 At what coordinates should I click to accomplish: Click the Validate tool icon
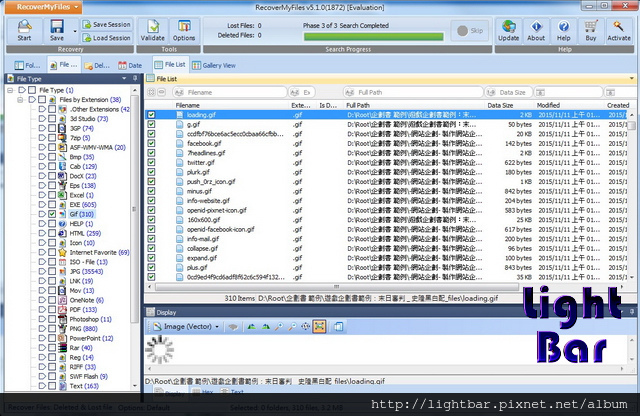coord(153,31)
